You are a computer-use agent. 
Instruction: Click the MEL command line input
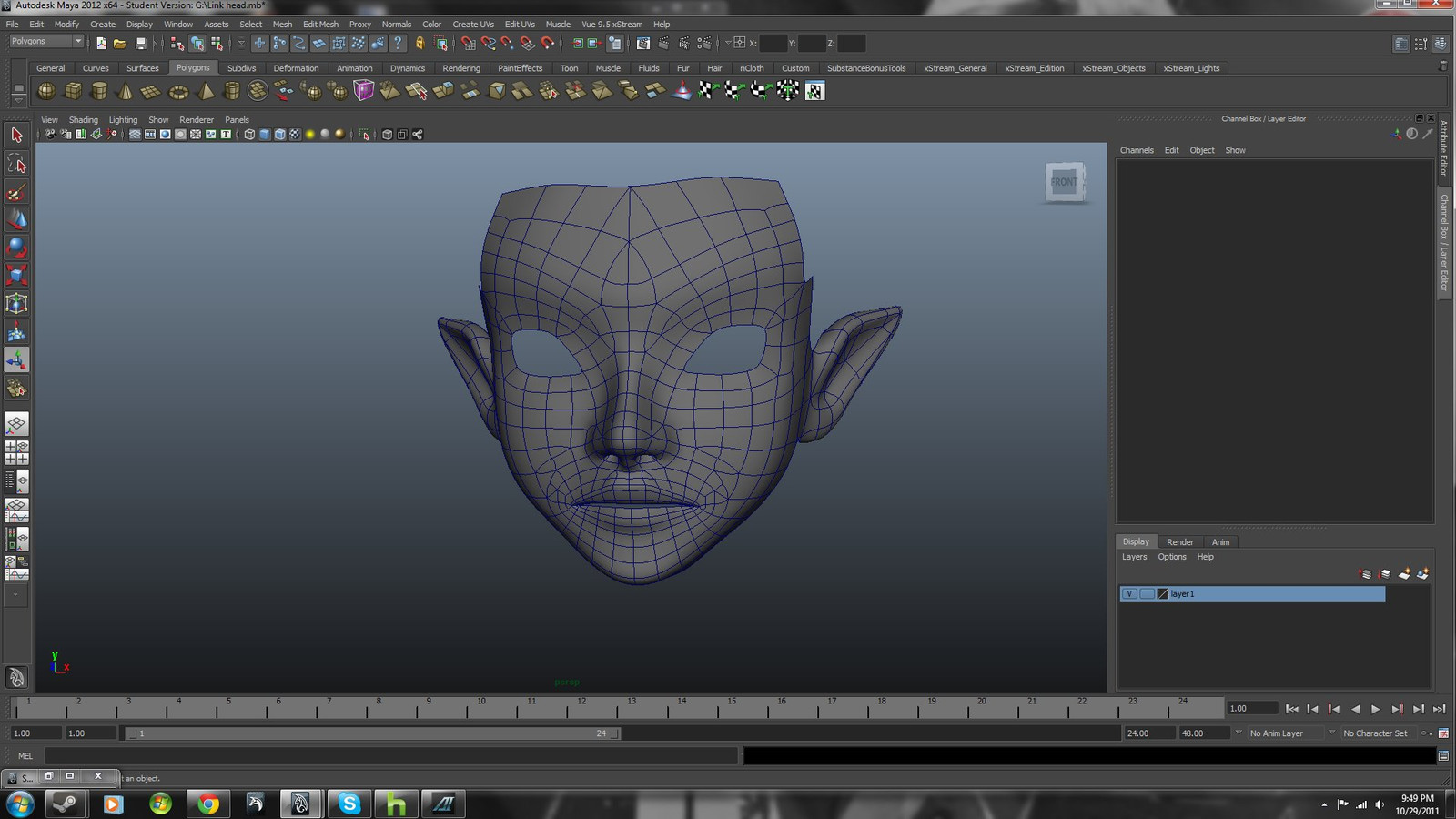[x=391, y=756]
